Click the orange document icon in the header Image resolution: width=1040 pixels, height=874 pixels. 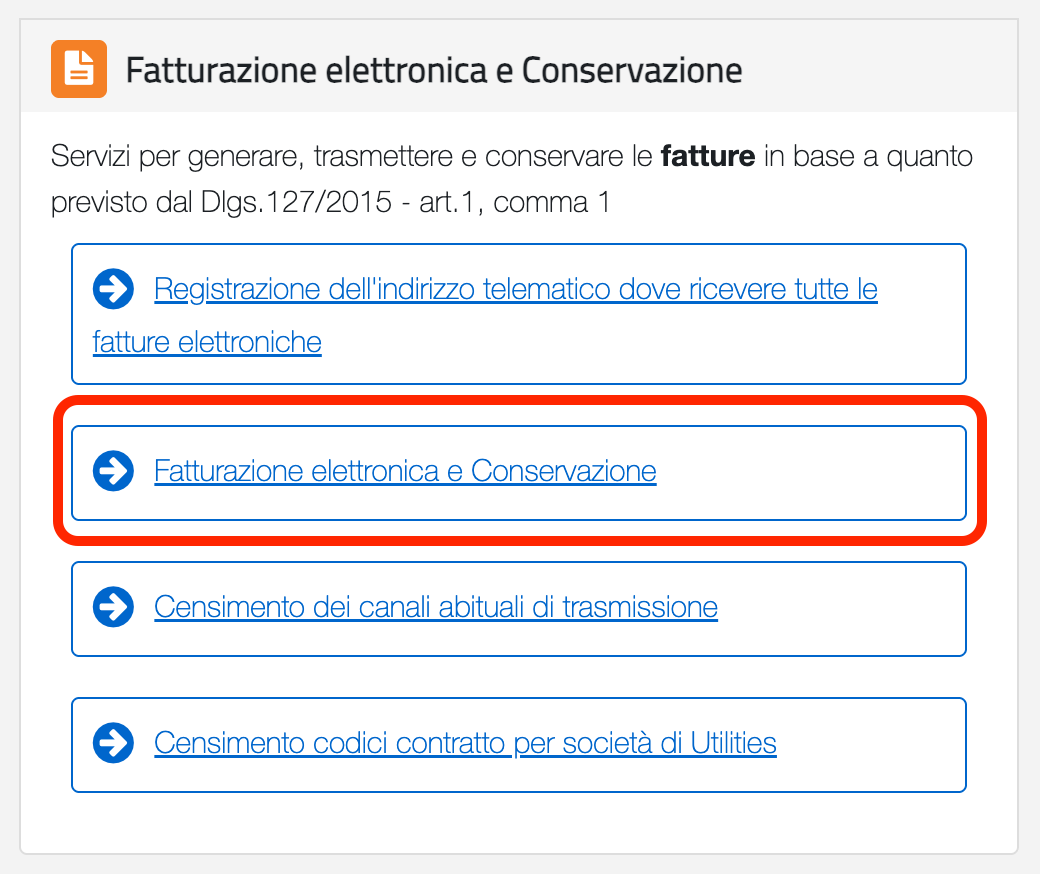76,69
